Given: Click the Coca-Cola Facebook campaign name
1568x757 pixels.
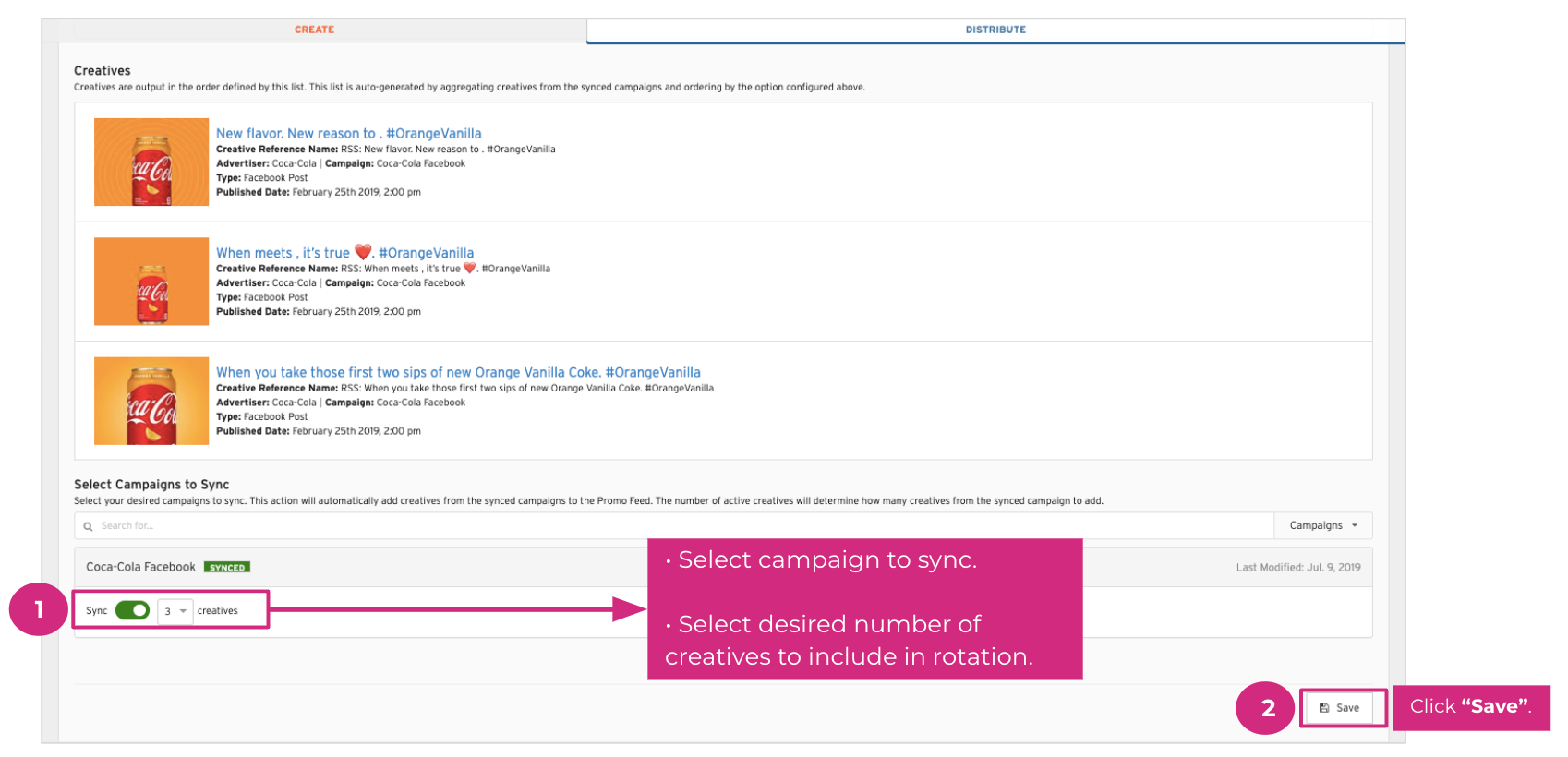Looking at the screenshot, I should (x=140, y=567).
